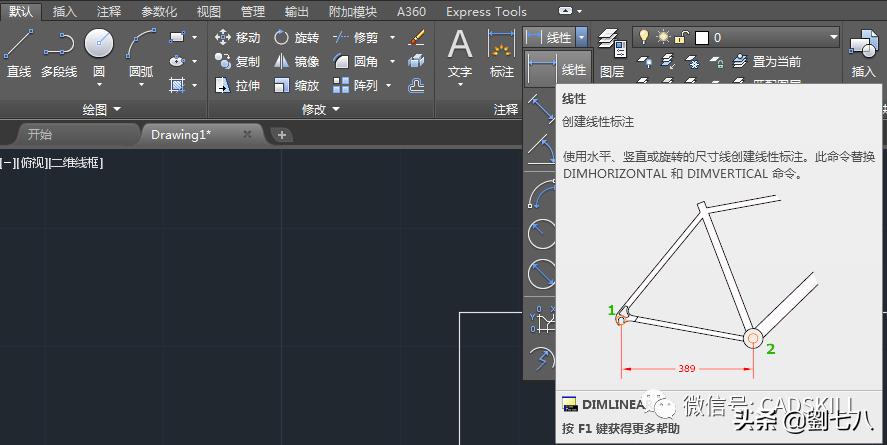887x445 pixels.
Task: Select the 圆角 fillet tool
Action: 356,61
